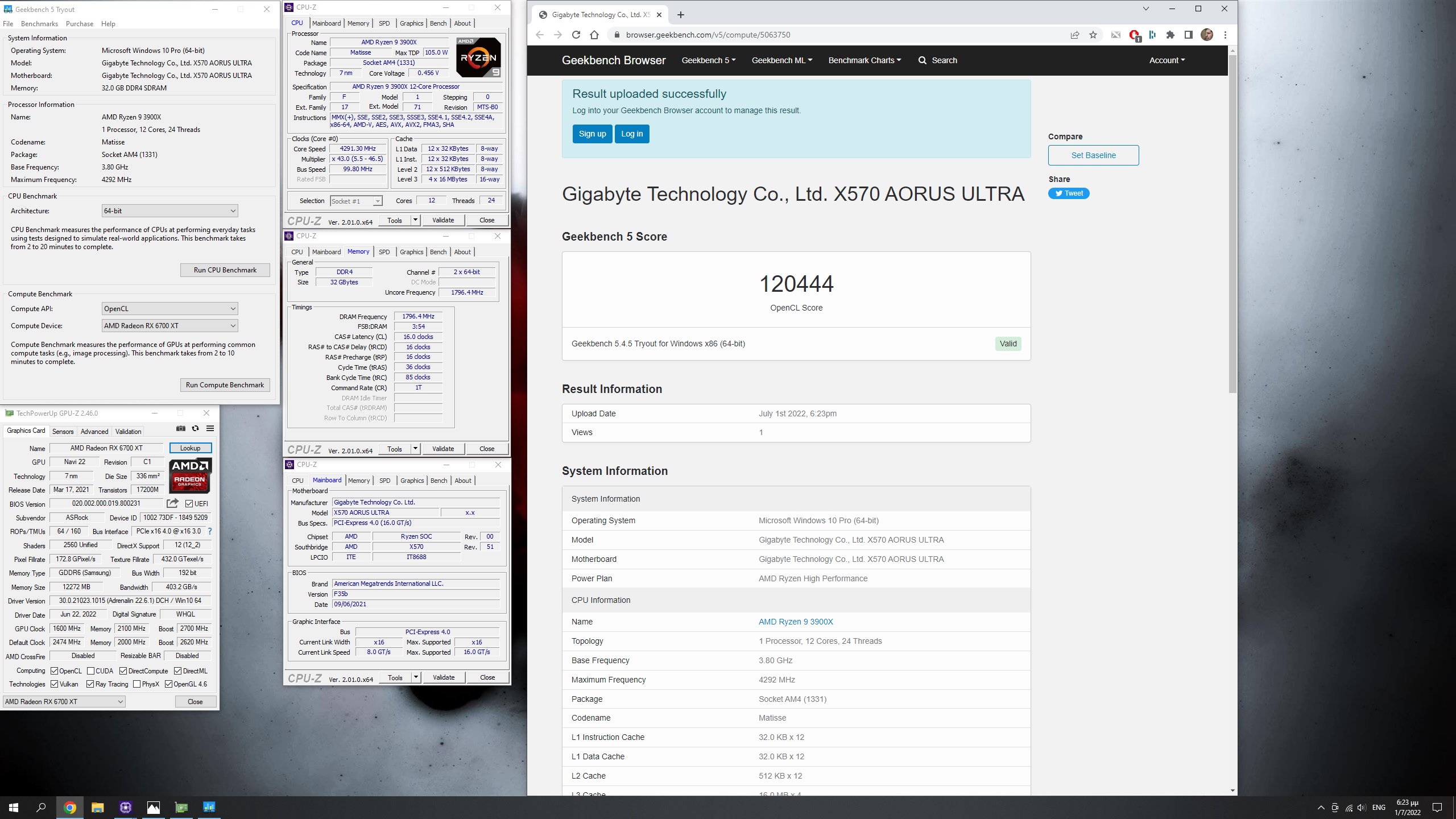Click the Ryzen 9 logo in CPU-Z
Screen dimensions: 1456x819
pyautogui.click(x=478, y=57)
